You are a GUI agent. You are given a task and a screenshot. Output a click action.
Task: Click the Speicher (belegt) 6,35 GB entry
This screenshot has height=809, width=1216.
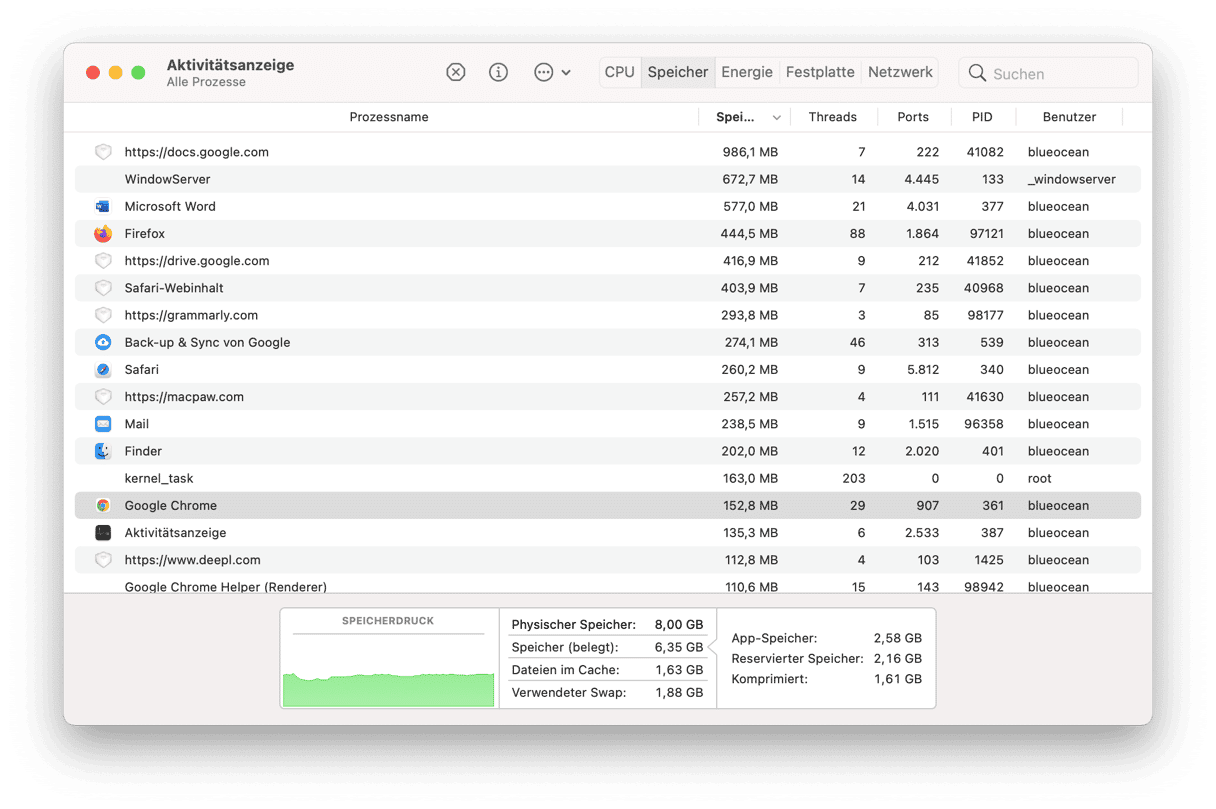(607, 647)
